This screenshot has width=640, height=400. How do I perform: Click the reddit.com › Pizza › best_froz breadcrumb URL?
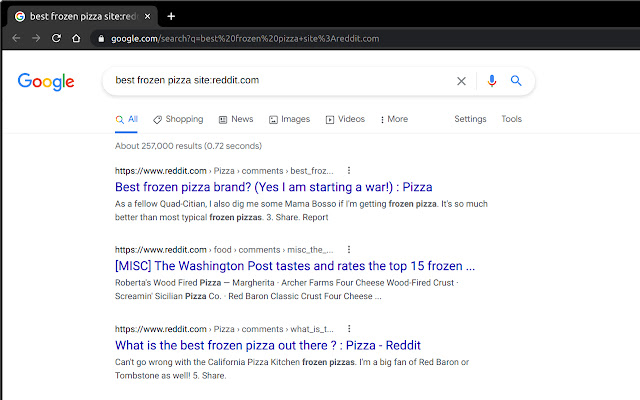tap(224, 171)
